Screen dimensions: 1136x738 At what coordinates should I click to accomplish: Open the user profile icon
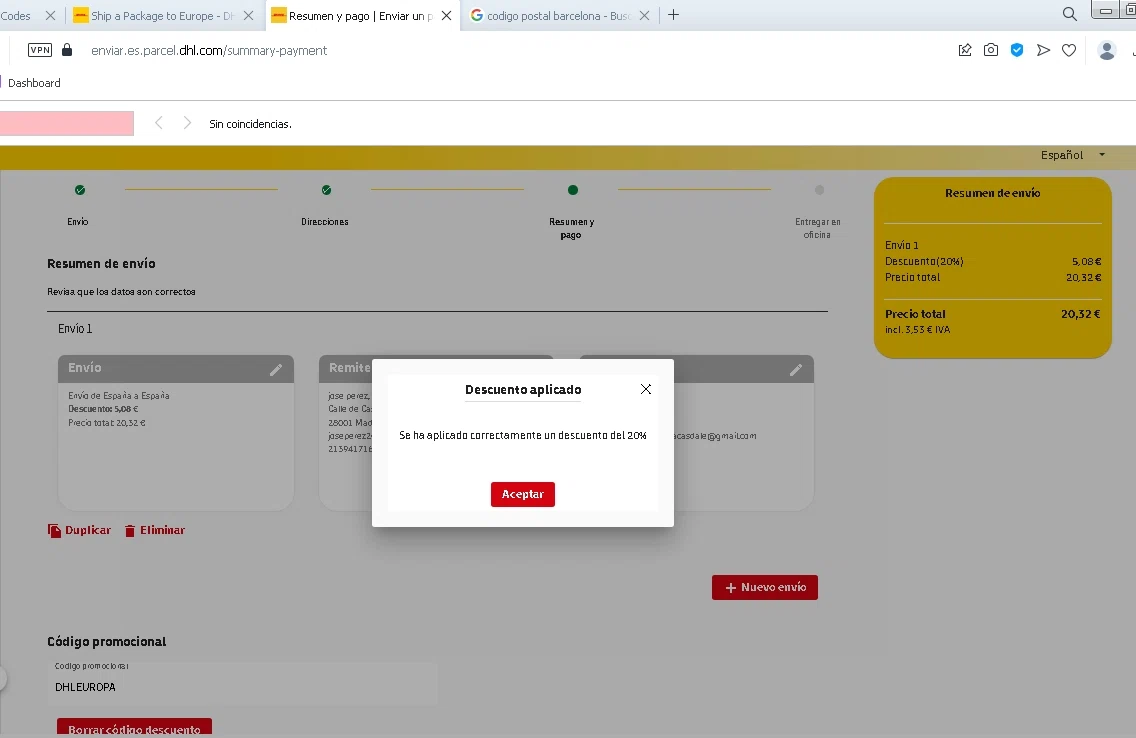1106,50
